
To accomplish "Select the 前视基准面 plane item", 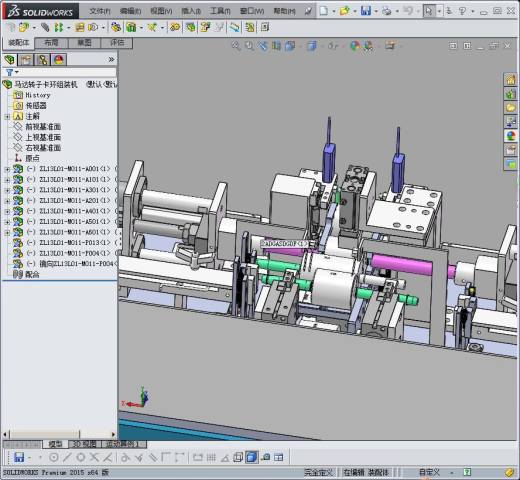I will point(43,127).
